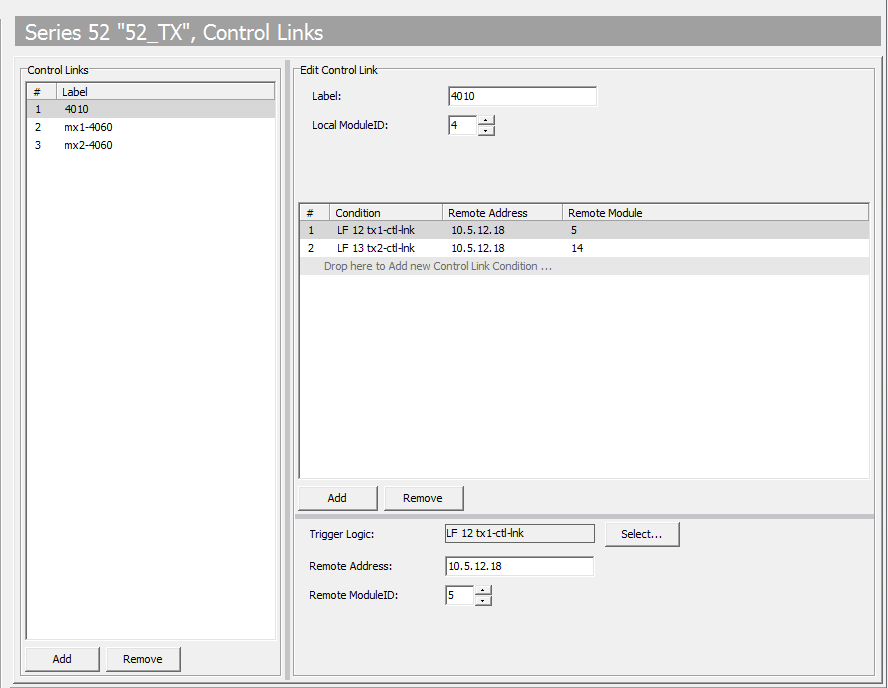
Task: Decrease Local ModuleID with the down arrow
Action: click(x=486, y=131)
